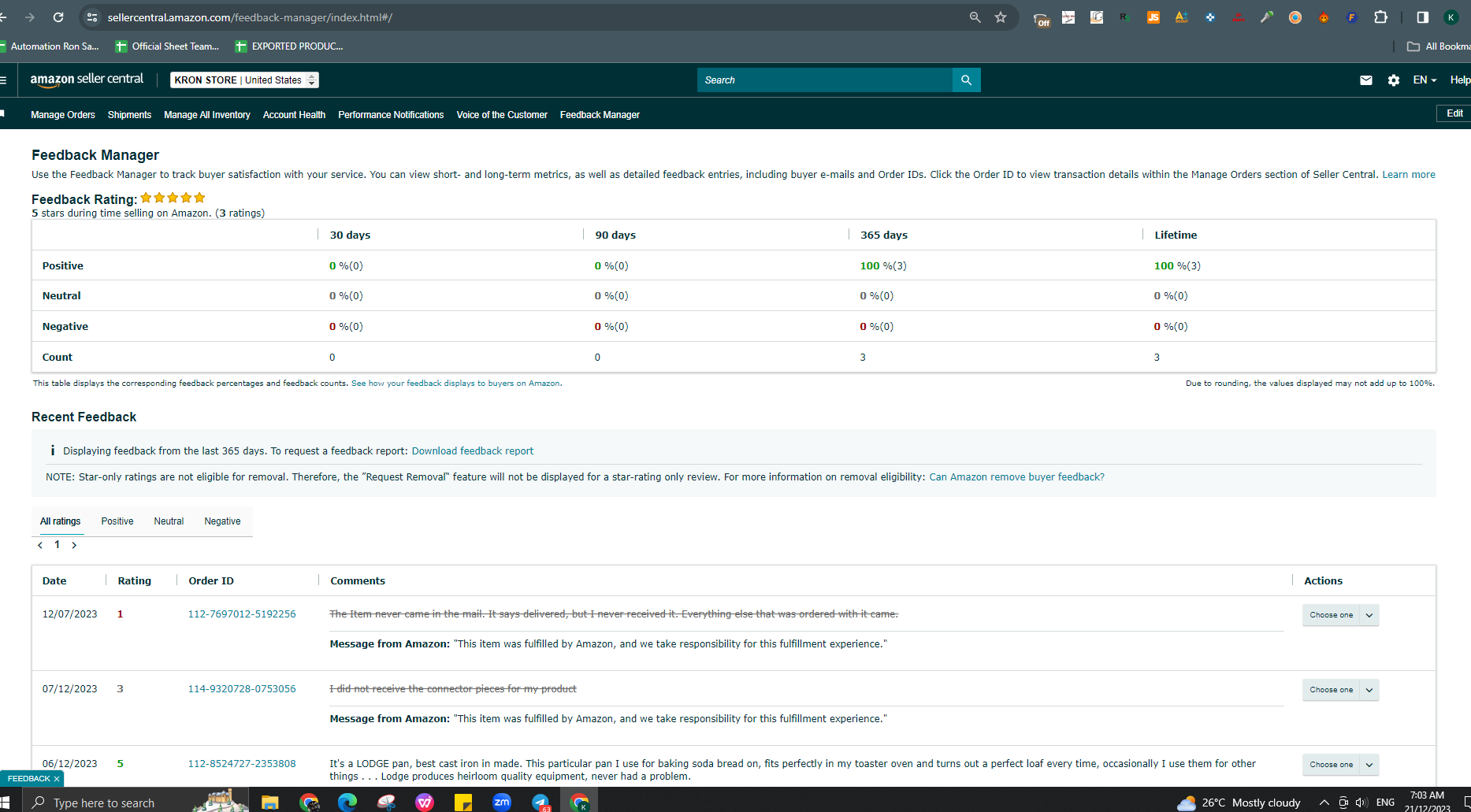
Task: Switch to the Positive feedback tab
Action: pyautogui.click(x=117, y=521)
